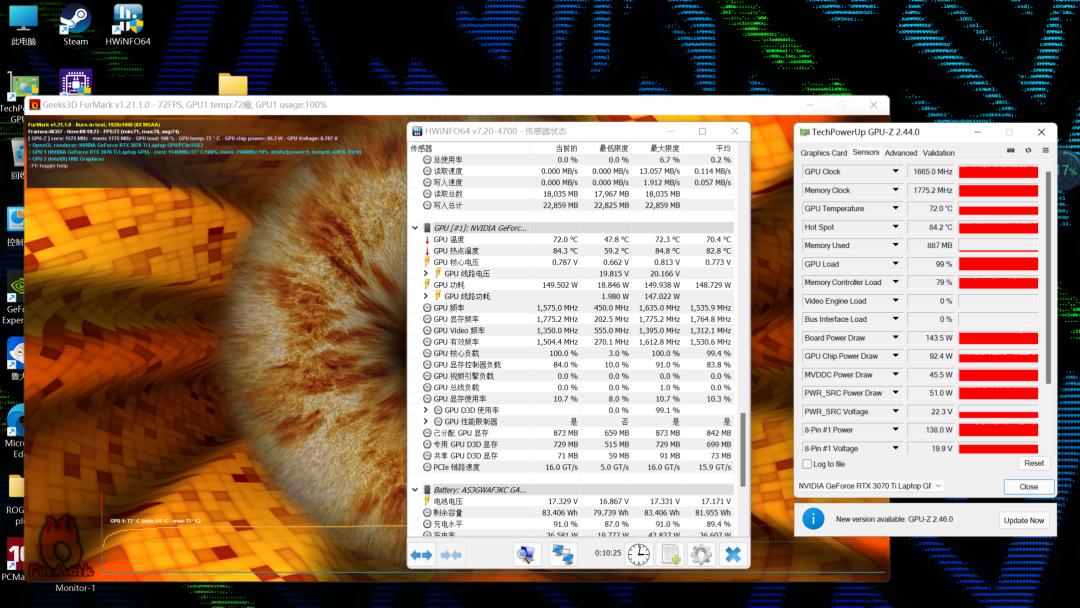Click the sensor search icon in HWiNFO

click(527, 554)
